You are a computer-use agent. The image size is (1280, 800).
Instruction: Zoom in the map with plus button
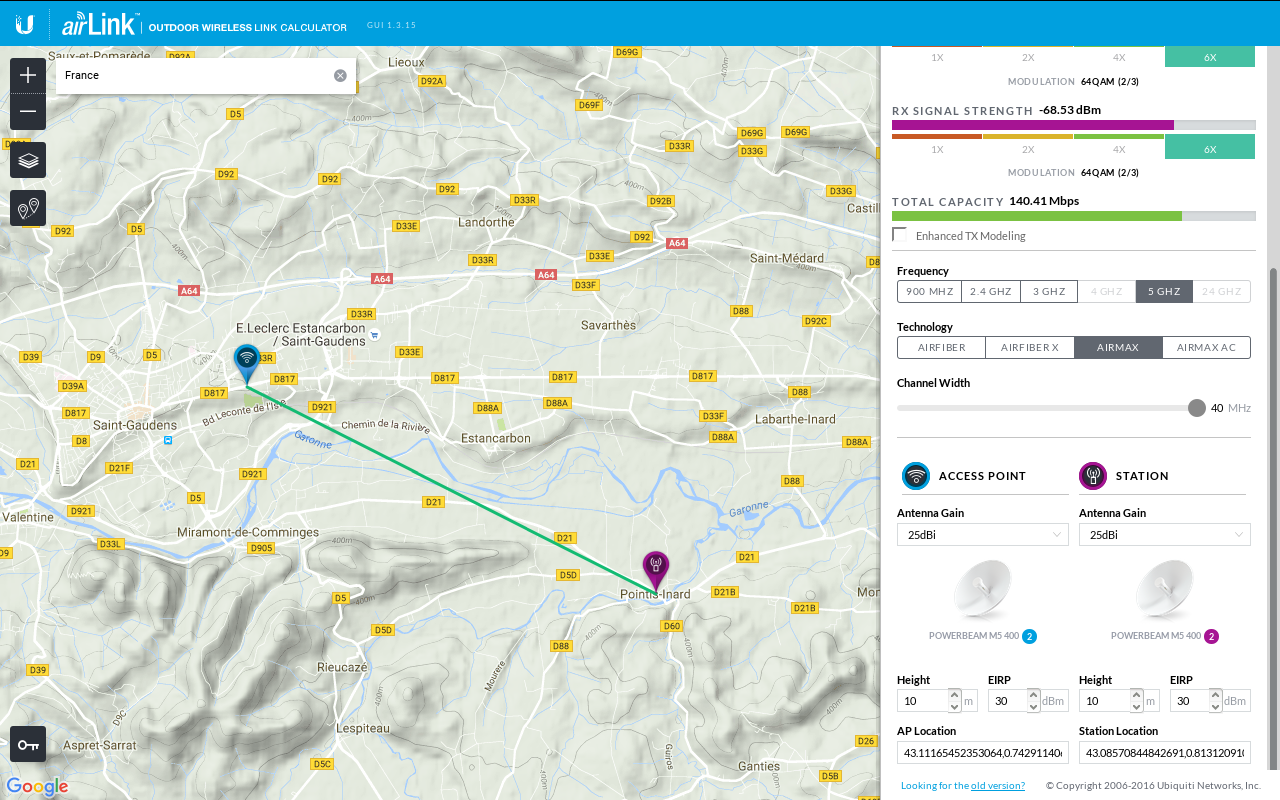pos(28,76)
